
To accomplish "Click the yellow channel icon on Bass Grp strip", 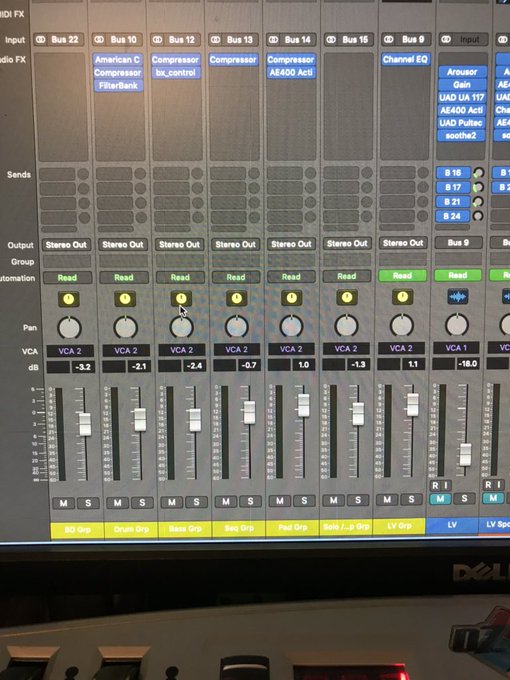I will tap(181, 298).
